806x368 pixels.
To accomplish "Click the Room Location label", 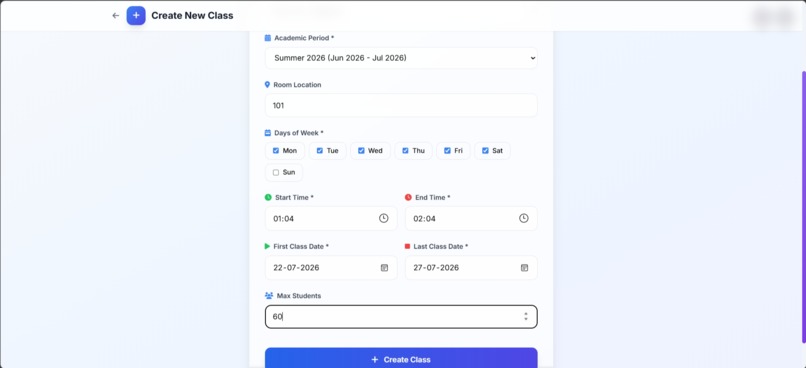I will click(x=297, y=85).
